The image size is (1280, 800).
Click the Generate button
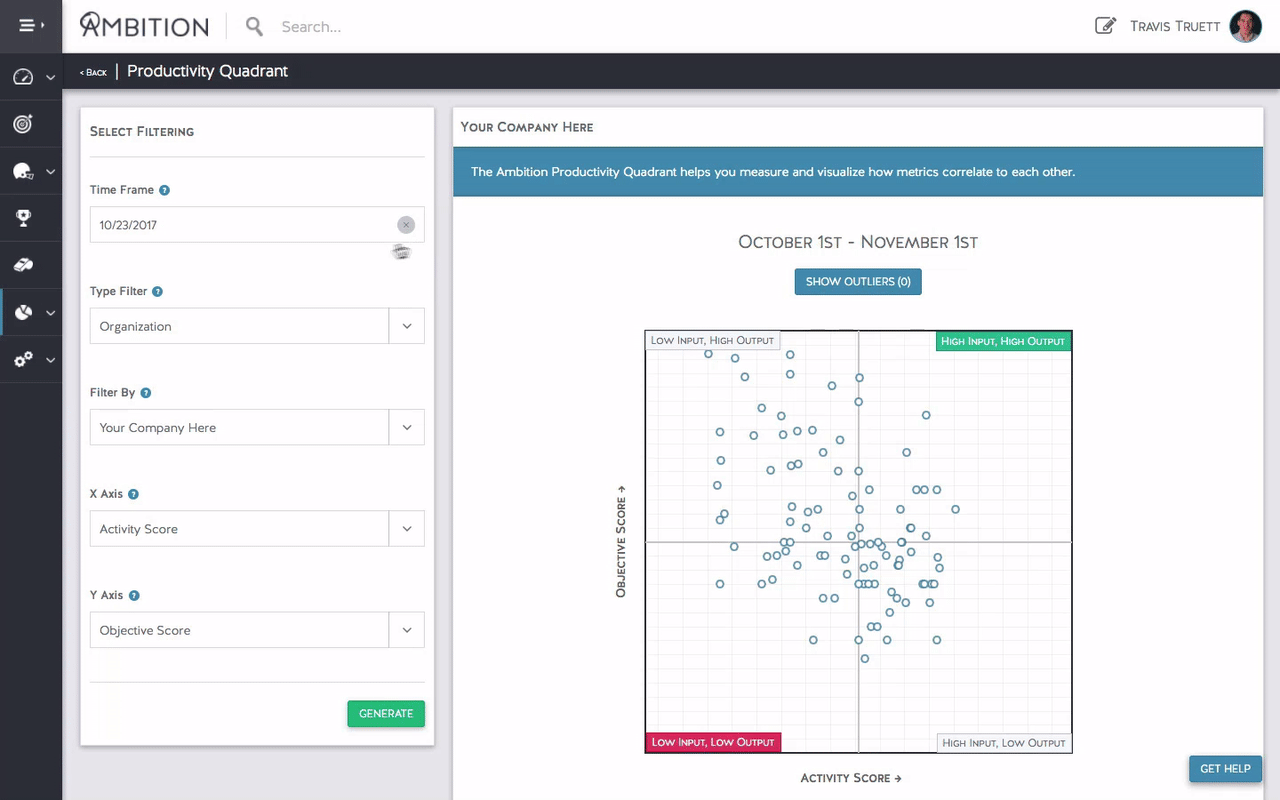pos(386,714)
